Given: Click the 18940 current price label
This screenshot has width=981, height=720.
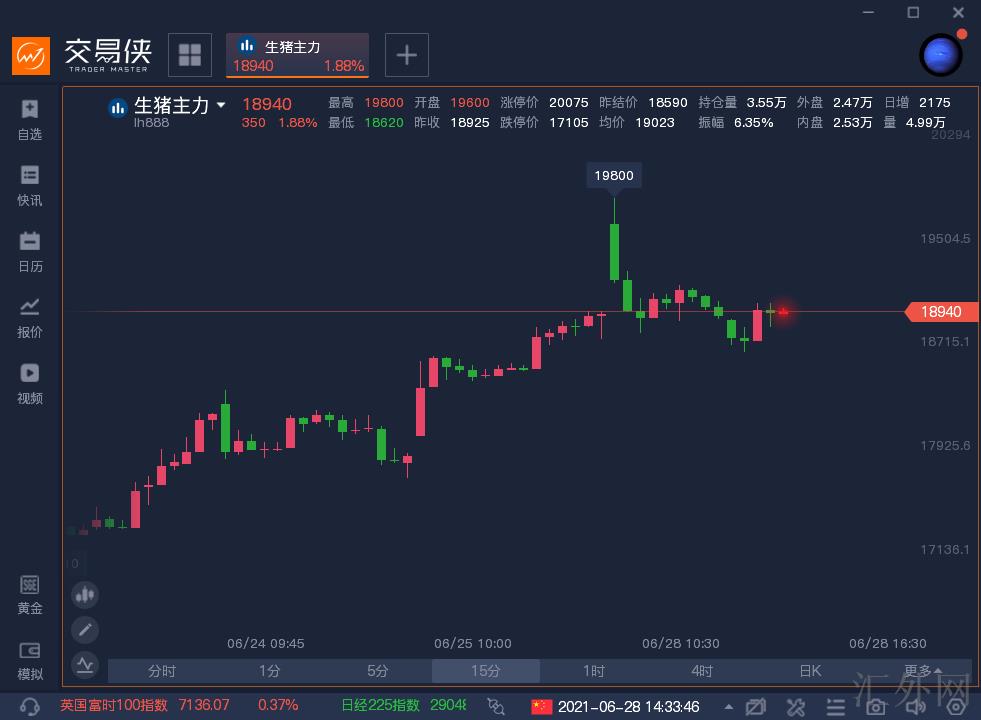Looking at the screenshot, I should coord(940,312).
